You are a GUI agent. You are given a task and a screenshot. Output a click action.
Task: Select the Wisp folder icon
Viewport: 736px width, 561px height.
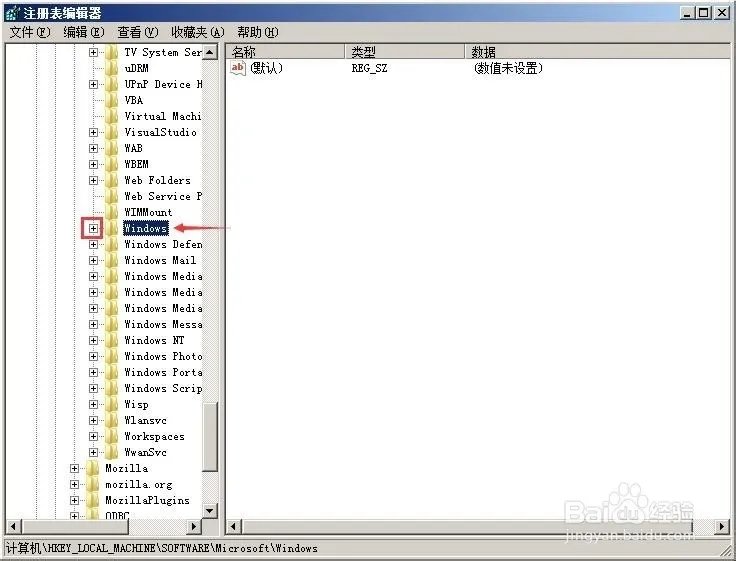pos(112,404)
